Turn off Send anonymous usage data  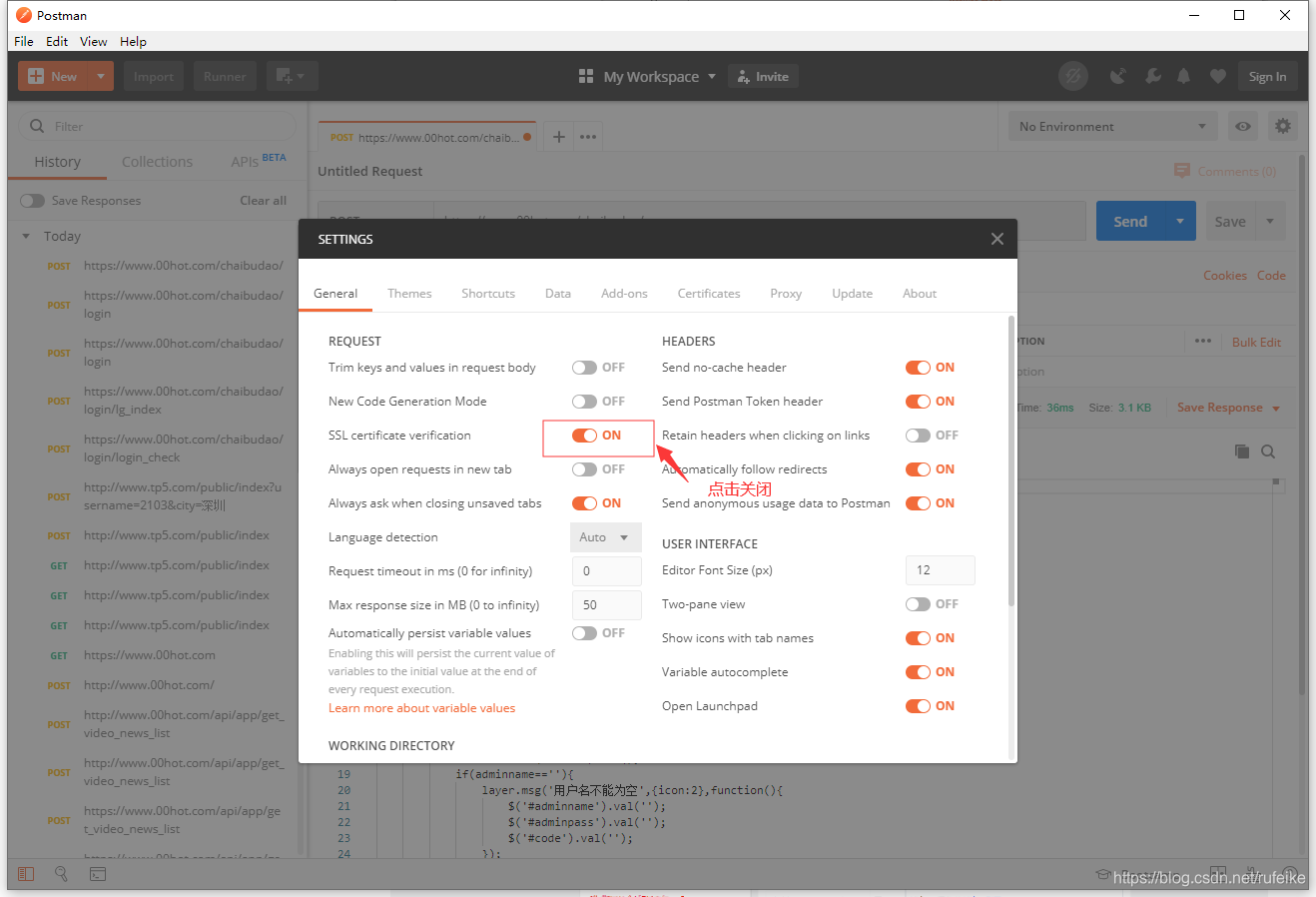(918, 503)
